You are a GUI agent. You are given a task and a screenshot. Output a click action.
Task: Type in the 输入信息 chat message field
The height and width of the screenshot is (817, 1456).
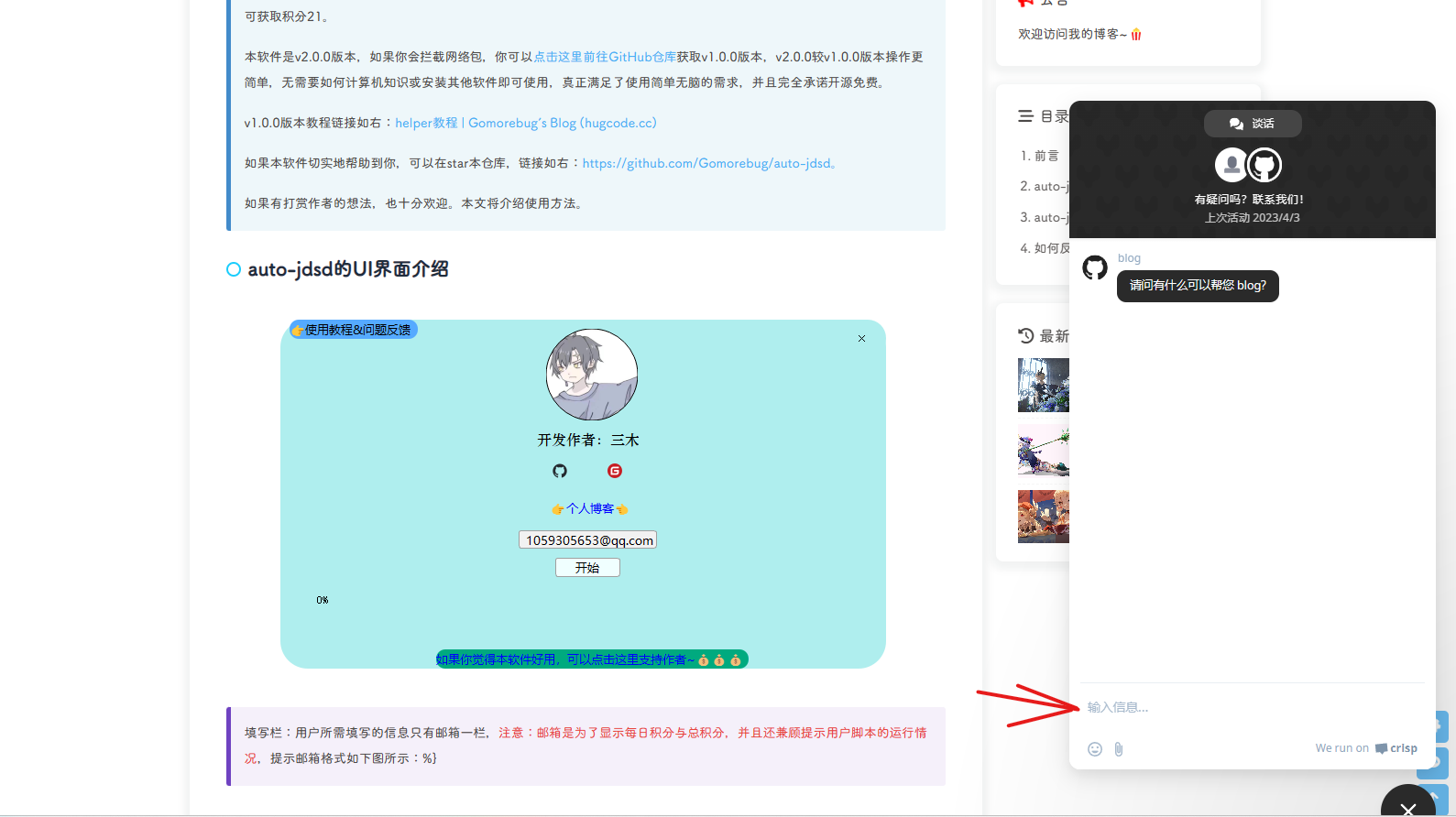[1246, 707]
